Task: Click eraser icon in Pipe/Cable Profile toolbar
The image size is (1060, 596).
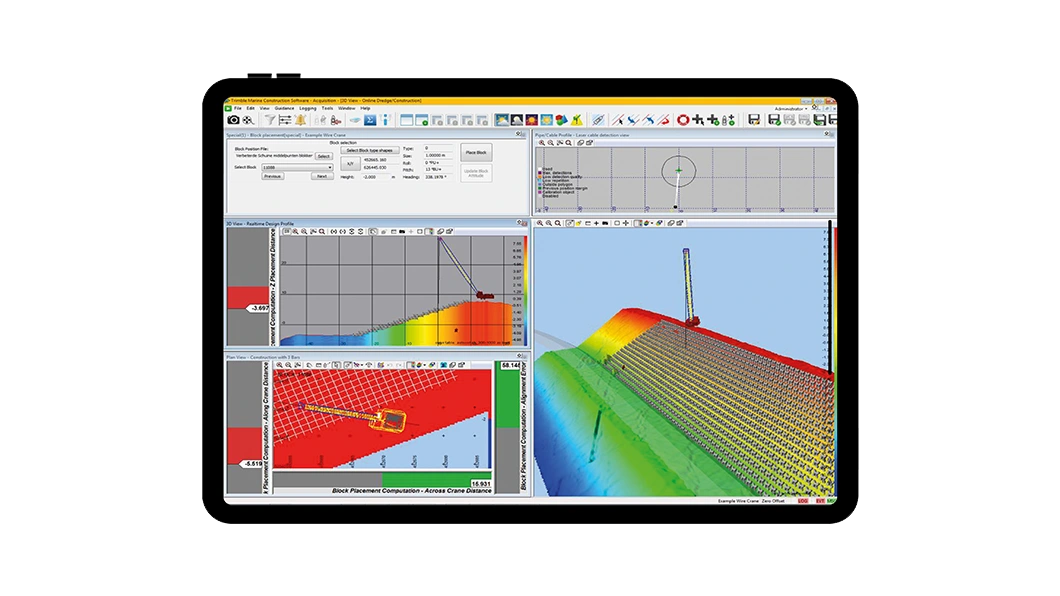Action: (581, 143)
